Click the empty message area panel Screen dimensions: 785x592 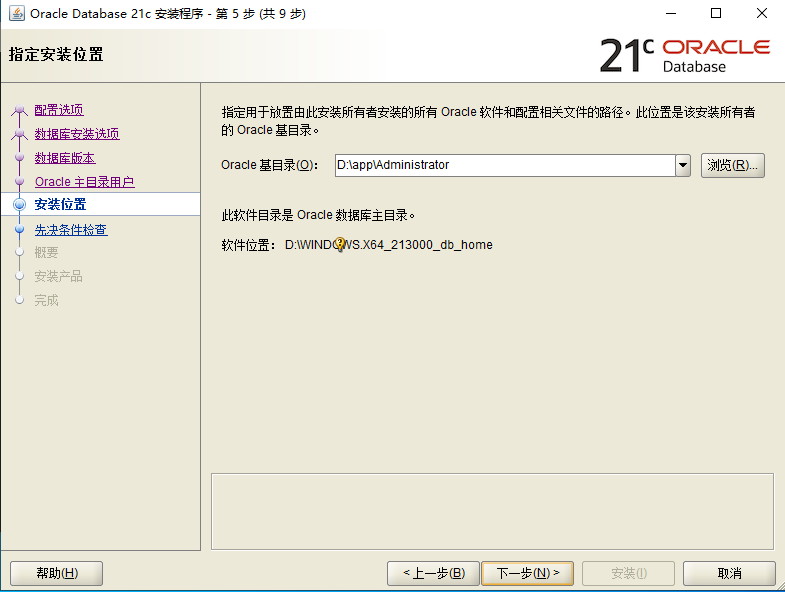493,511
